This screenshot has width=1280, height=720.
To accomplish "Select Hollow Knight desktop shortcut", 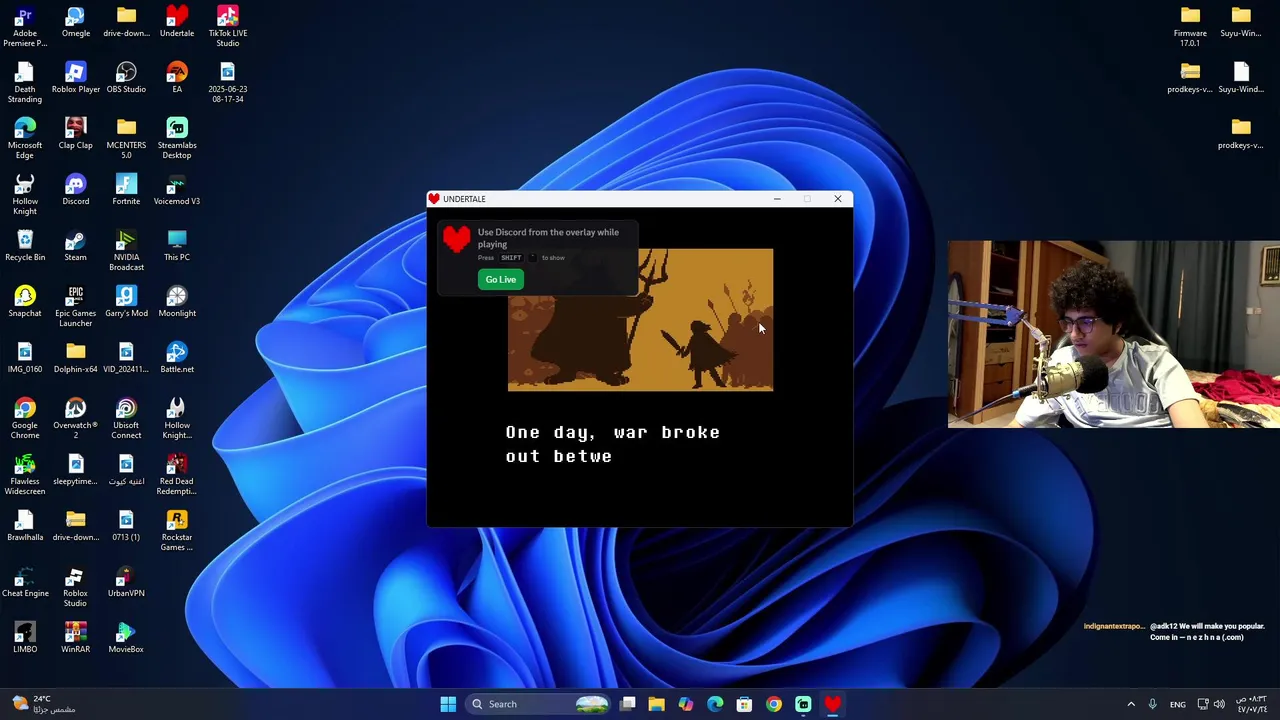I will [25, 195].
